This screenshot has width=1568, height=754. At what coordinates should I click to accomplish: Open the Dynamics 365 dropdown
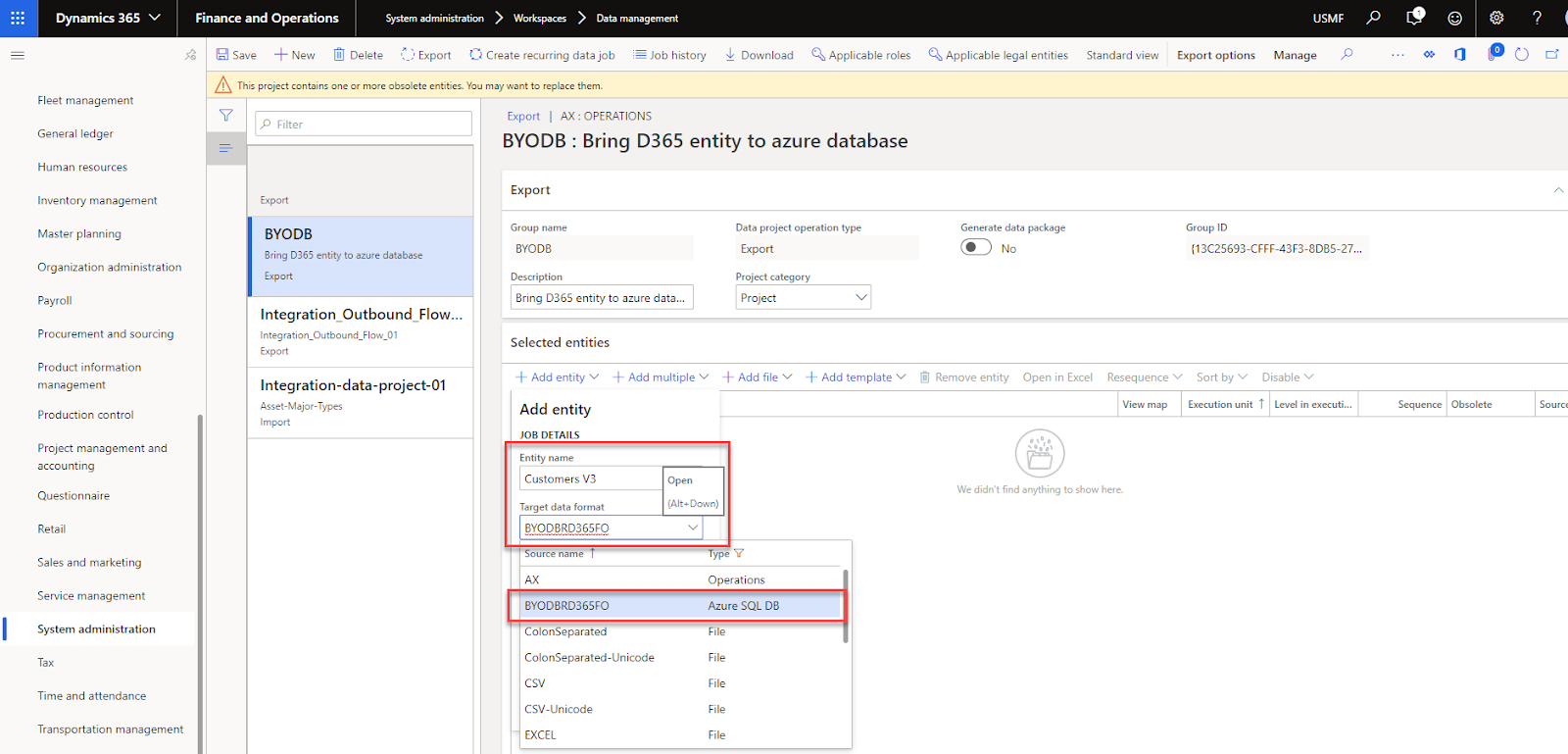108,18
